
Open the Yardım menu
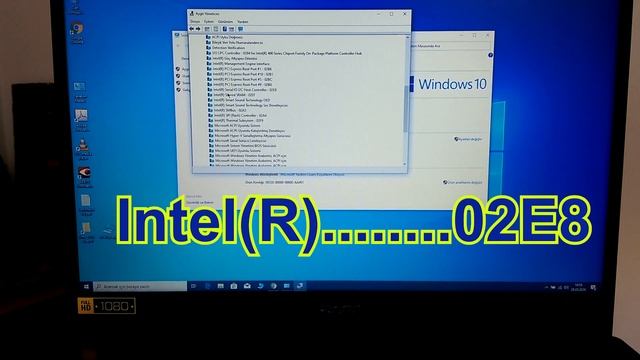pyautogui.click(x=243, y=22)
